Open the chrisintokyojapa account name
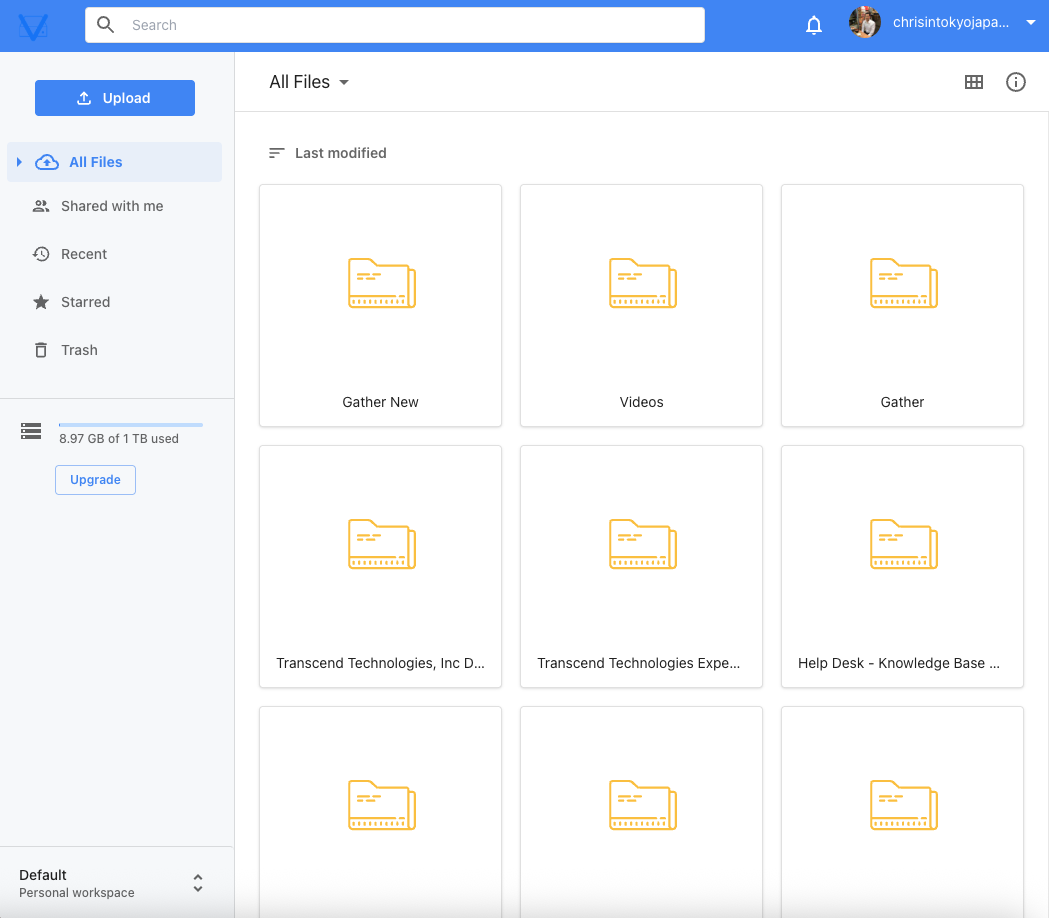 click(951, 23)
